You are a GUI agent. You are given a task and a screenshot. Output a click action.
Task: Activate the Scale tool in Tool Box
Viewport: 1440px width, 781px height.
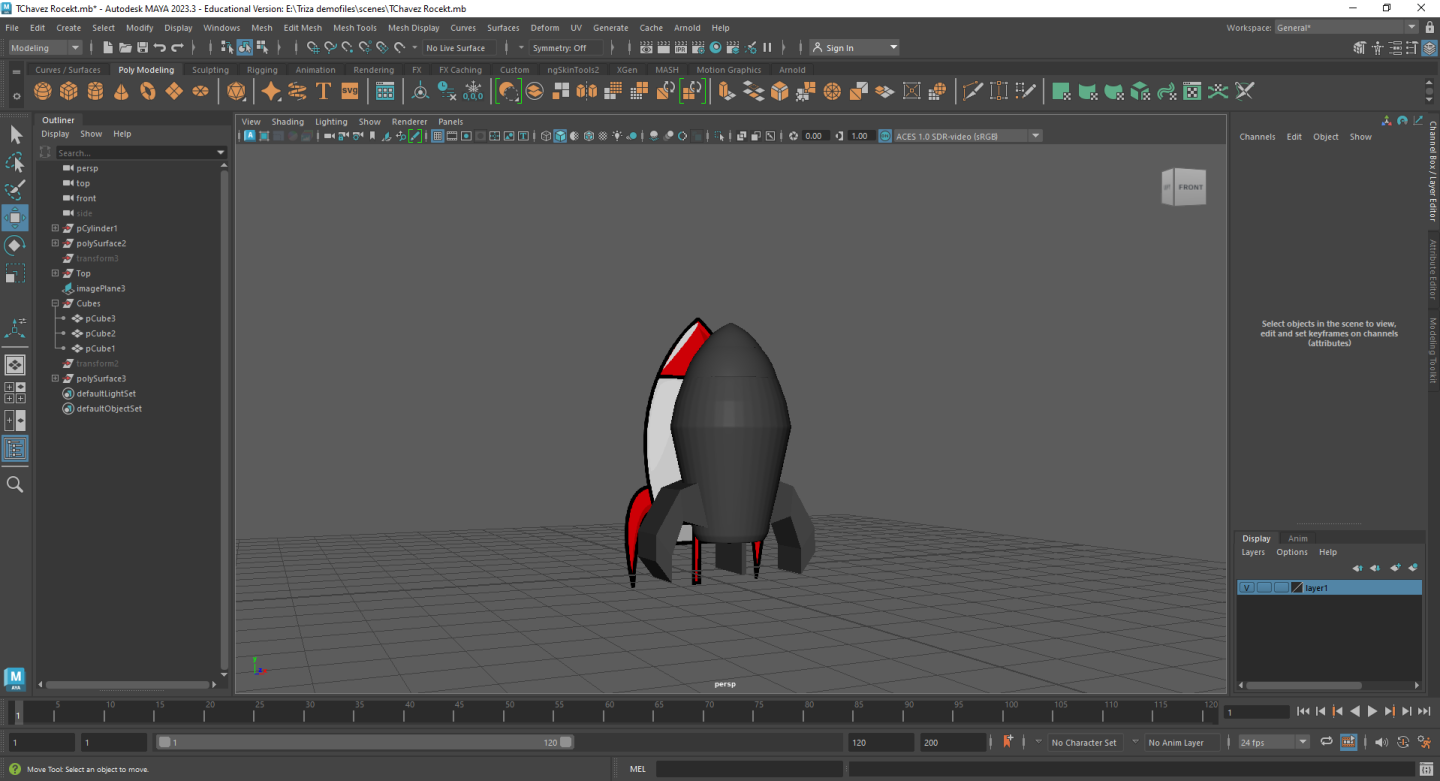click(15, 273)
